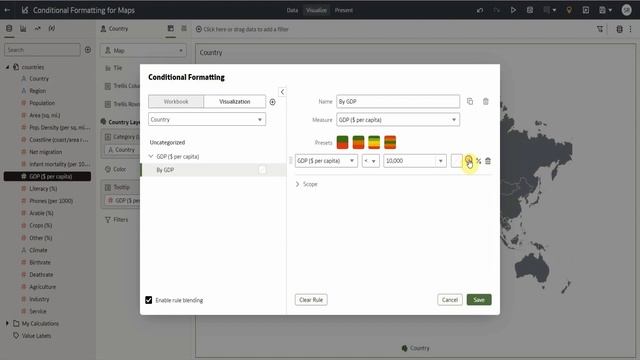This screenshot has height=360, width=640.
Task: Expand My Calculations folder
Action: (x=7, y=323)
